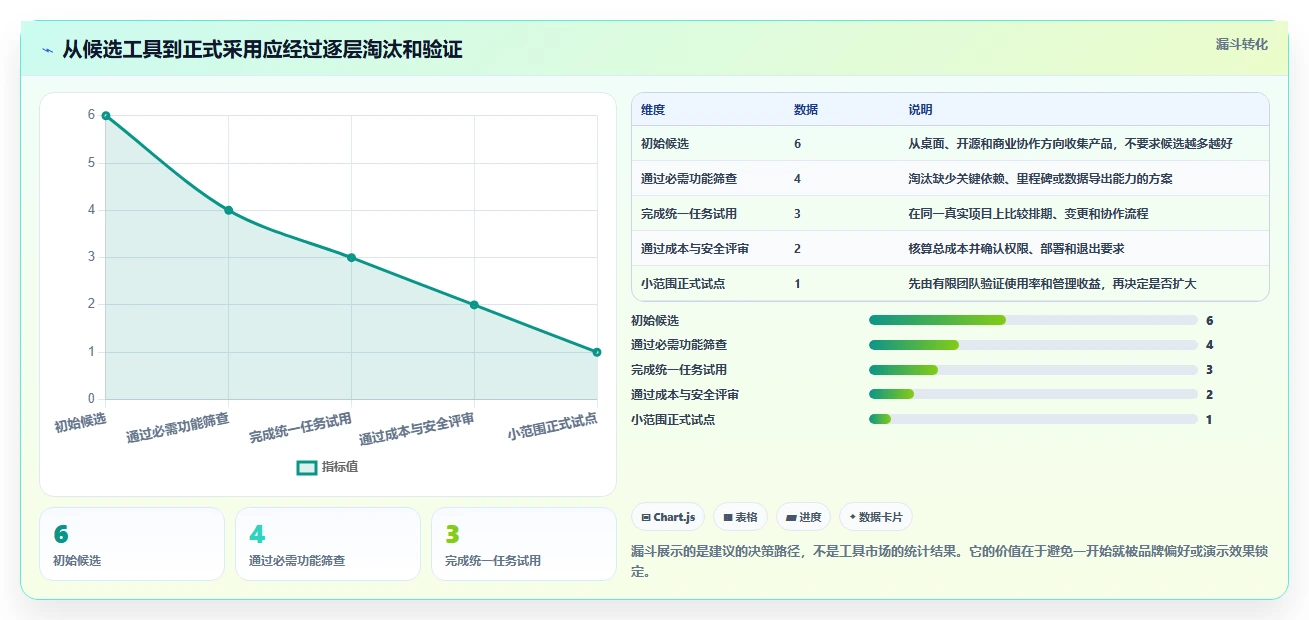Open the Chart.js chip
Viewport: 1309px width, 620px height.
click(668, 517)
